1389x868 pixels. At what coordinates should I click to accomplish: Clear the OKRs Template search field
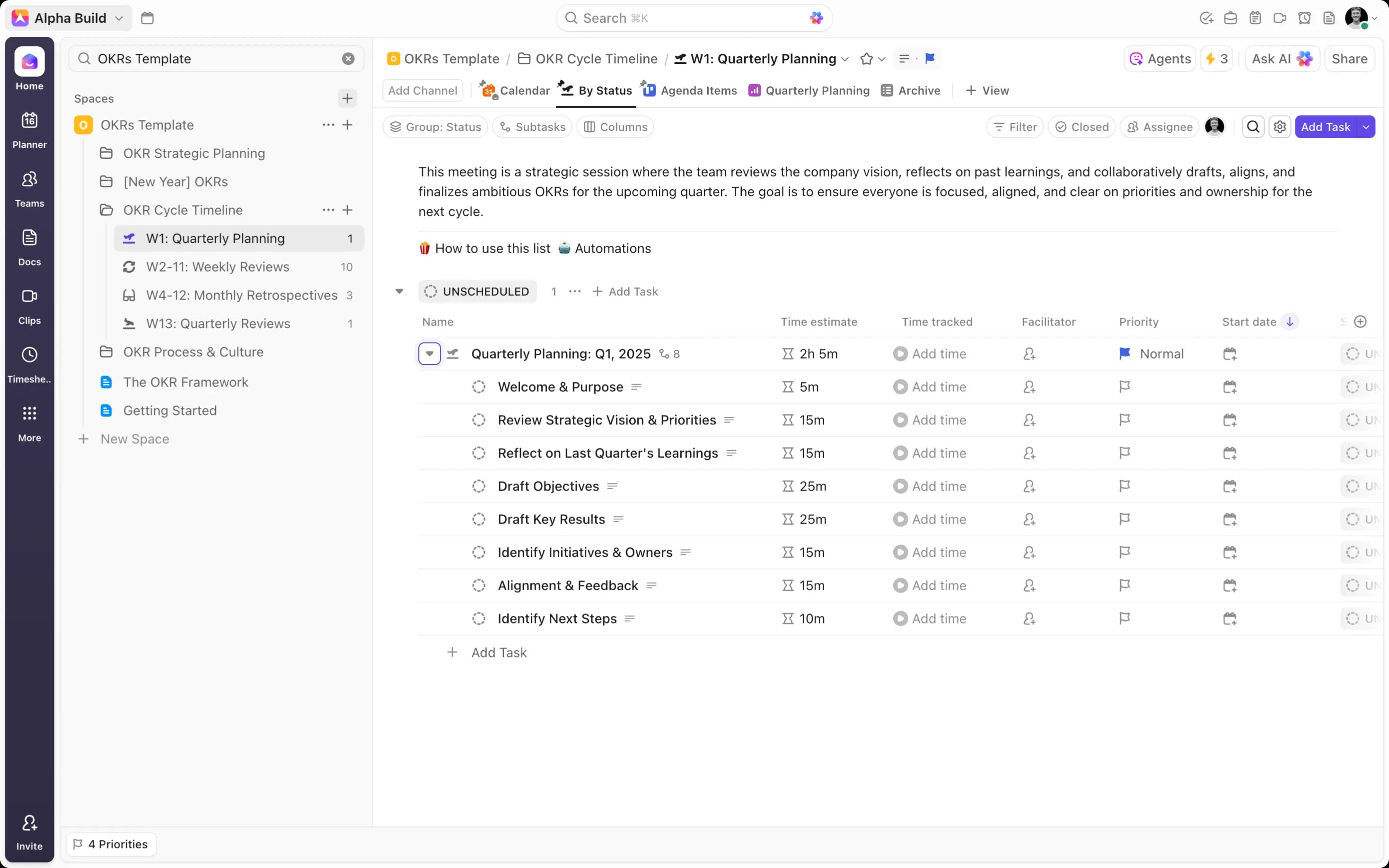pos(348,58)
